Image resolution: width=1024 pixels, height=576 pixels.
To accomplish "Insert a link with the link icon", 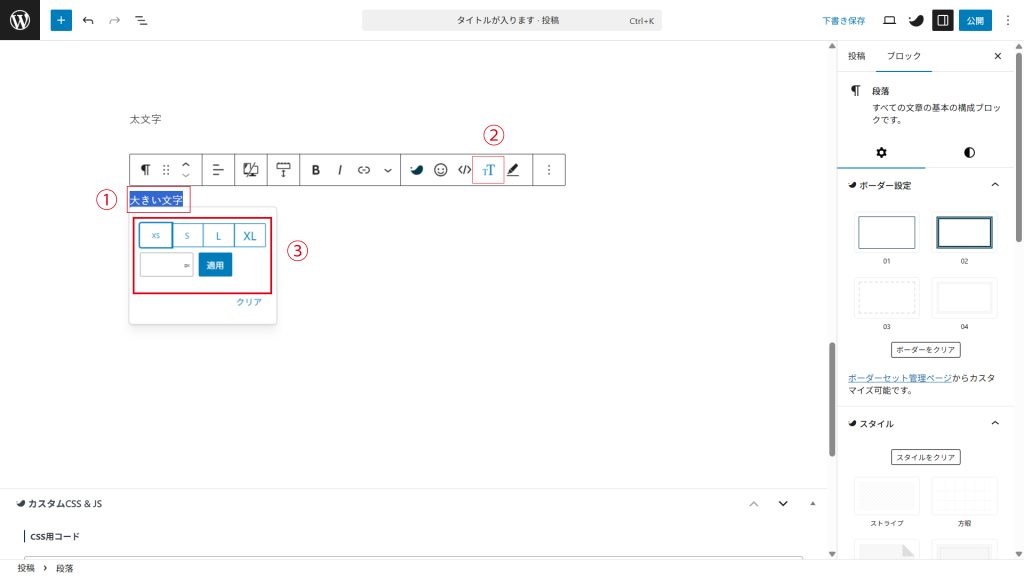I will coord(364,170).
